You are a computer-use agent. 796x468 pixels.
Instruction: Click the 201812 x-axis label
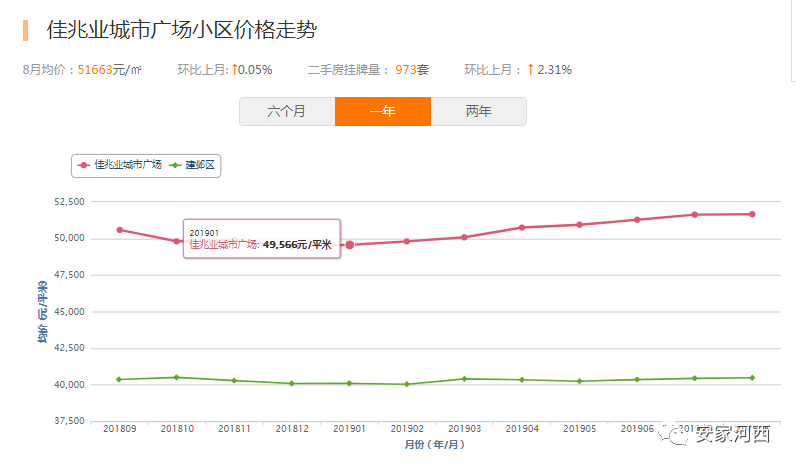pos(292,428)
